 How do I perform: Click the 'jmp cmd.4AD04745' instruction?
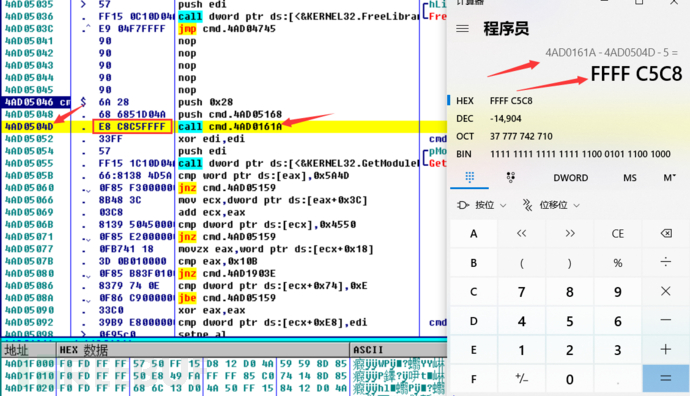point(227,29)
